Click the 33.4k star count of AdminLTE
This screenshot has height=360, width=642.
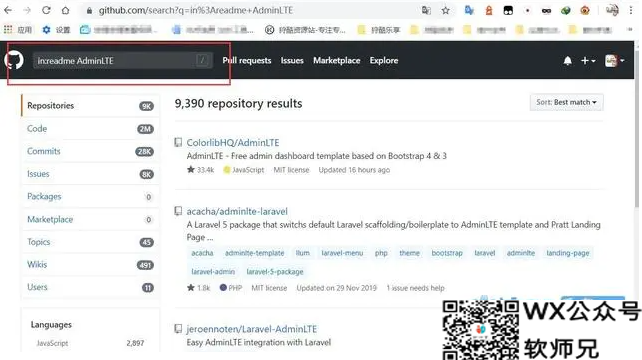pyautogui.click(x=201, y=170)
